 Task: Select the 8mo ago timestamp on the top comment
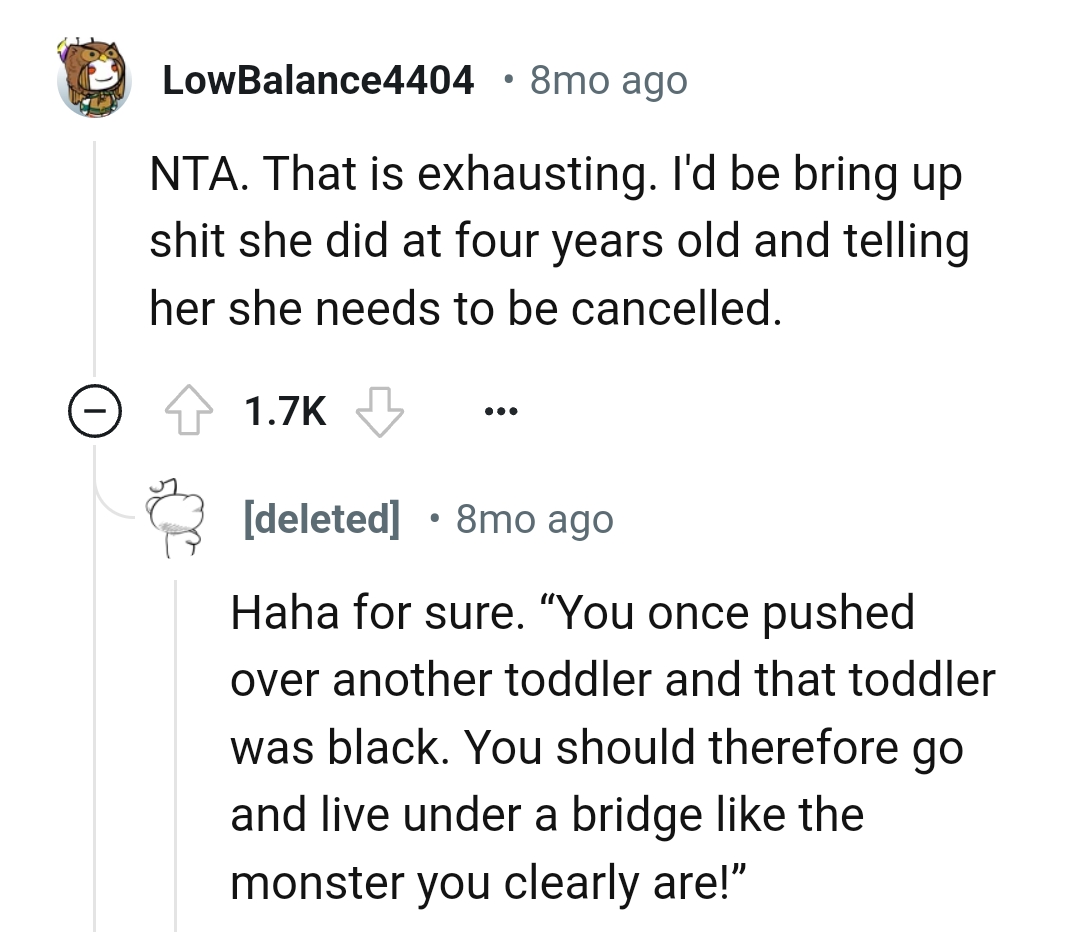[x=608, y=80]
